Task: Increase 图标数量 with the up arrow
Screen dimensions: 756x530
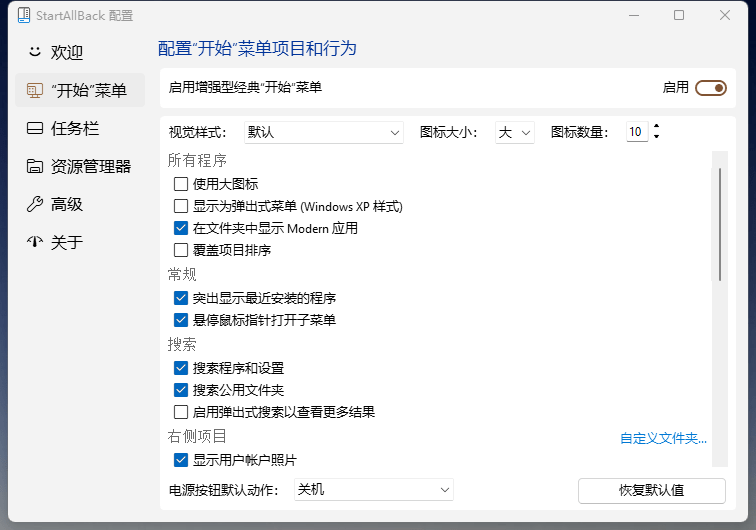Action: [656, 126]
